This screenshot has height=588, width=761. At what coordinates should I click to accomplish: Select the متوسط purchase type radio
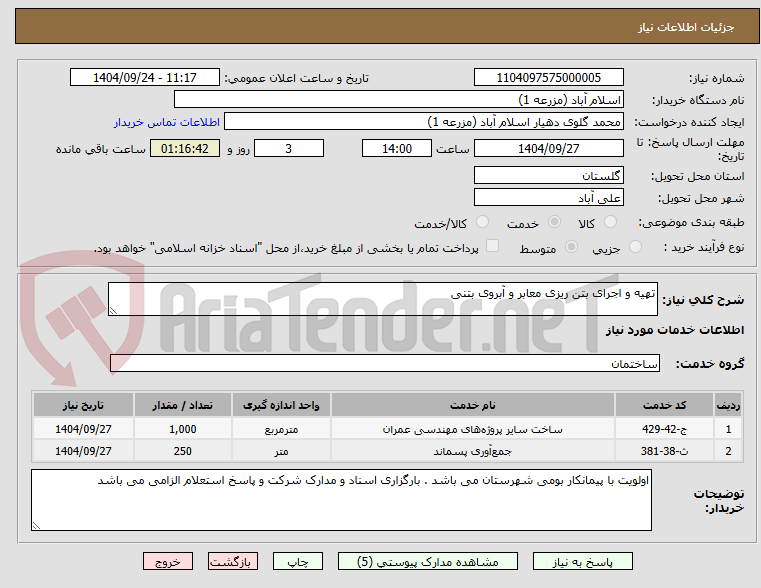point(572,247)
